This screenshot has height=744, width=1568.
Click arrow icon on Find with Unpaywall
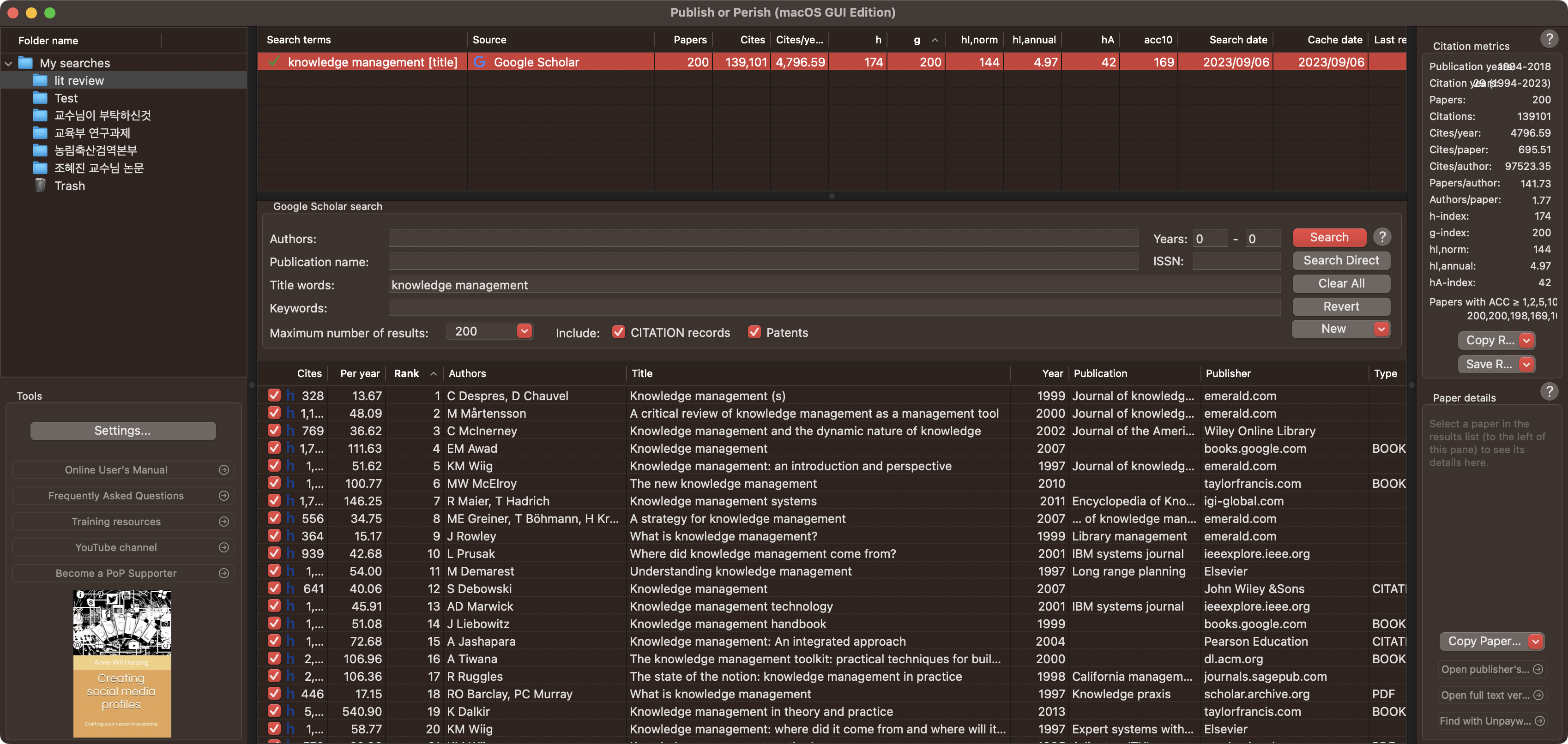point(1539,721)
